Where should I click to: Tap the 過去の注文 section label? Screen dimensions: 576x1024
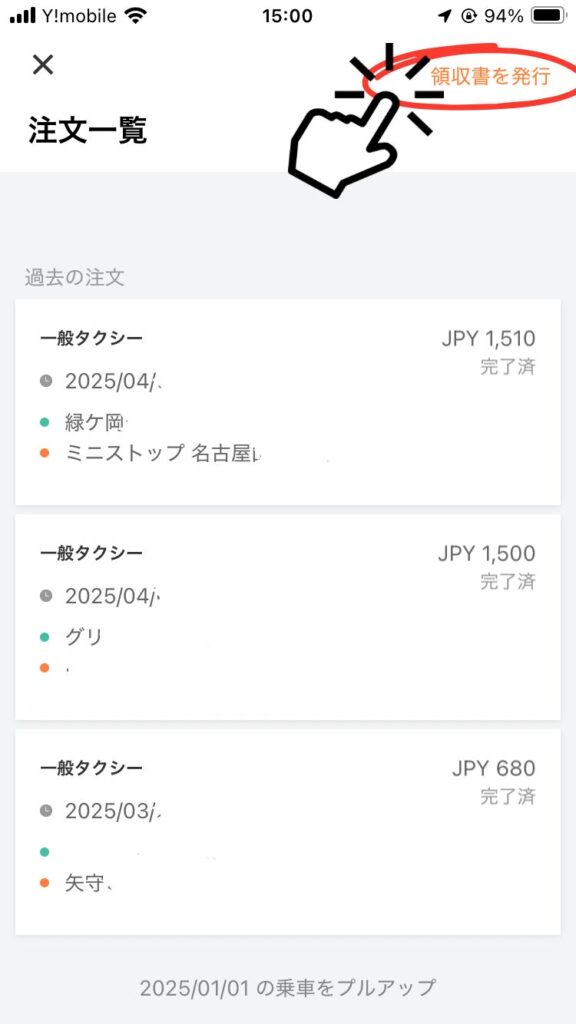(74, 277)
